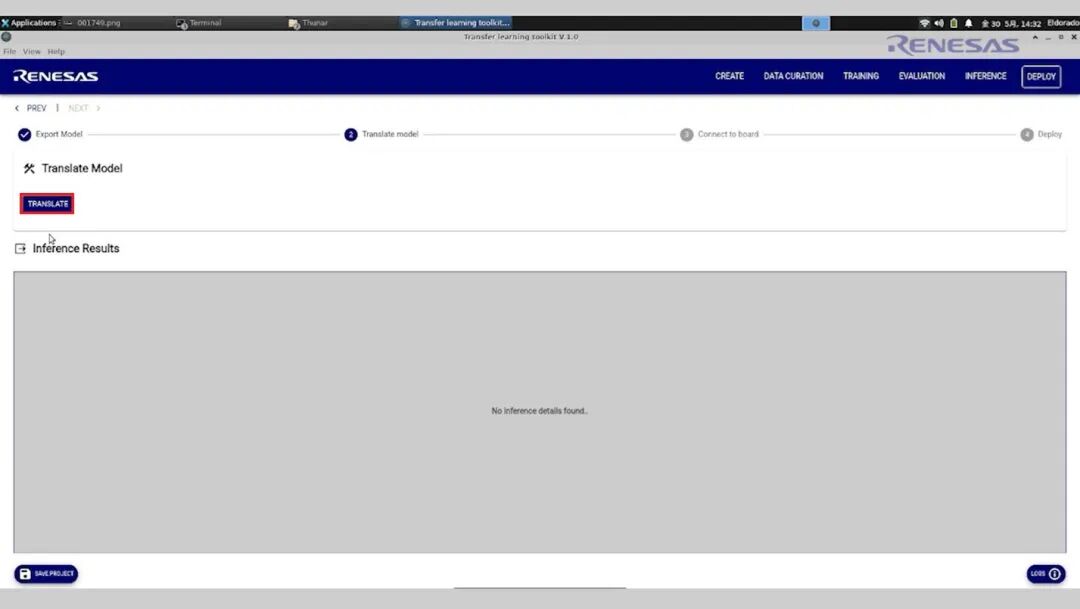
Task: Click the Wi-Fi network tray icon
Action: coord(924,23)
